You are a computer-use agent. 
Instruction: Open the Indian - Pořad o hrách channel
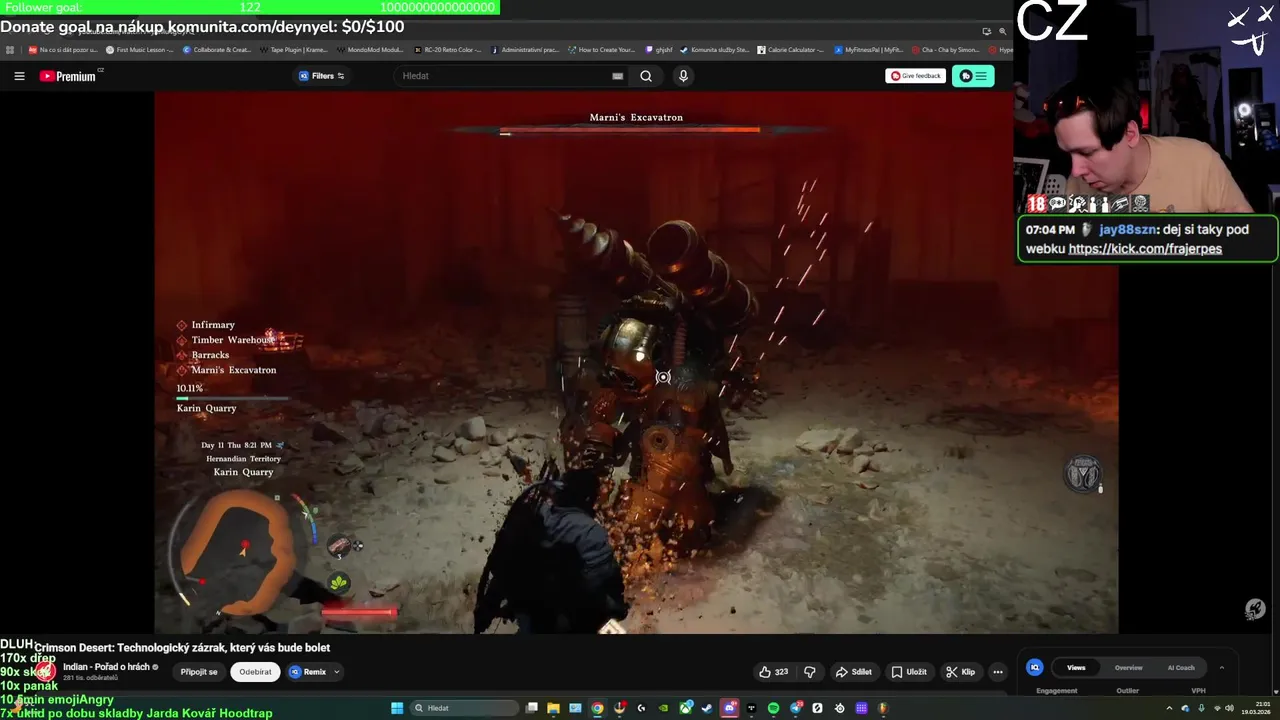105,667
